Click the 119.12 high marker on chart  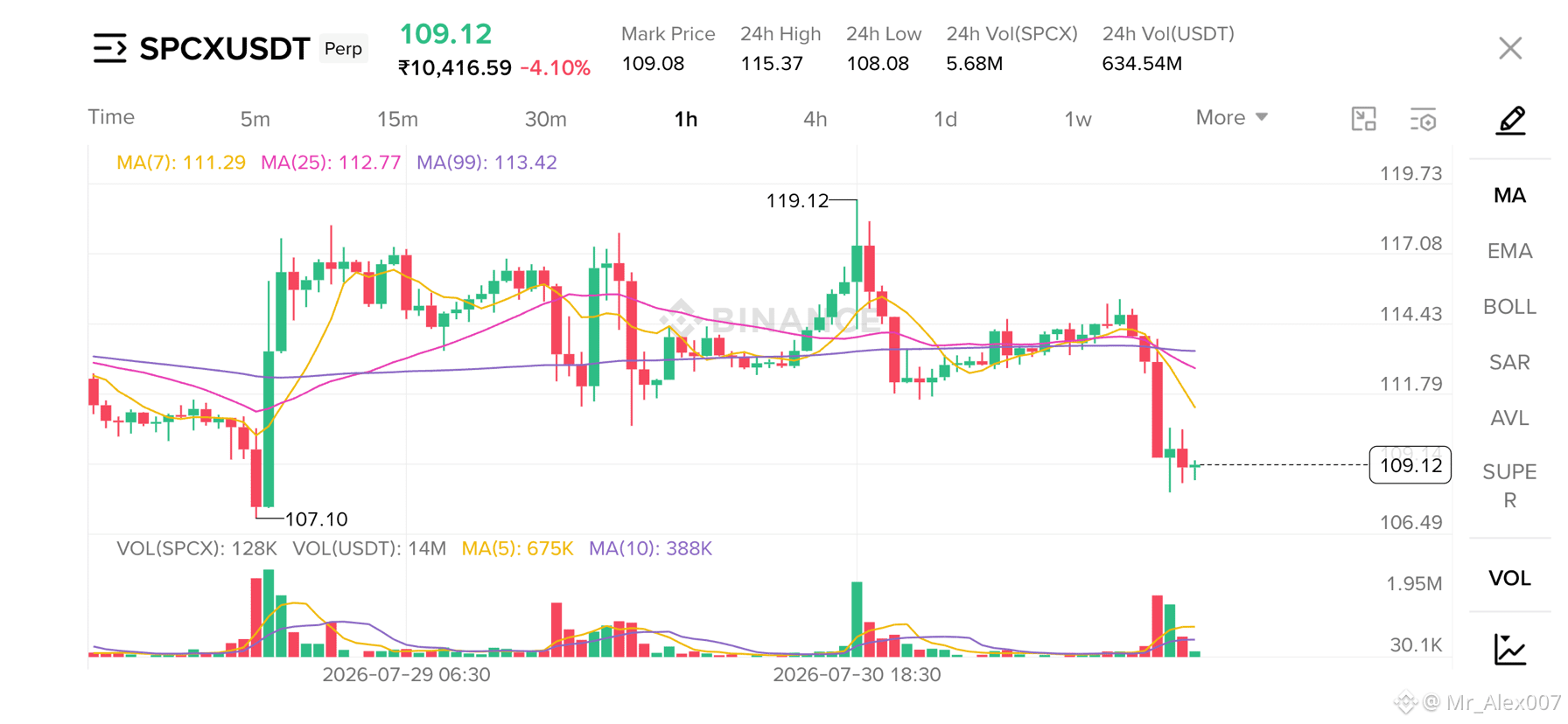(797, 201)
